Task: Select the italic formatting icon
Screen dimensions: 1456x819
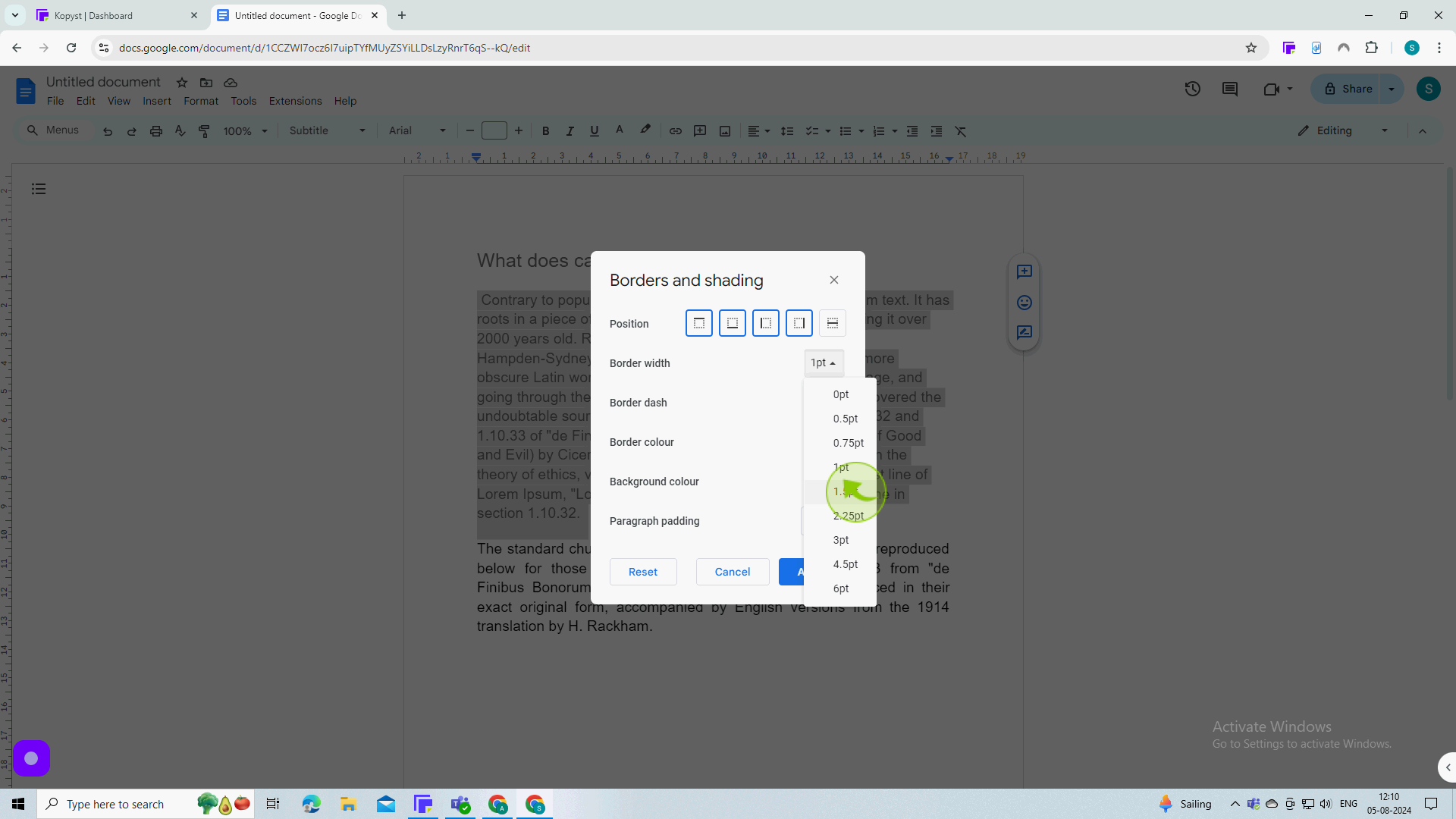Action: click(569, 131)
